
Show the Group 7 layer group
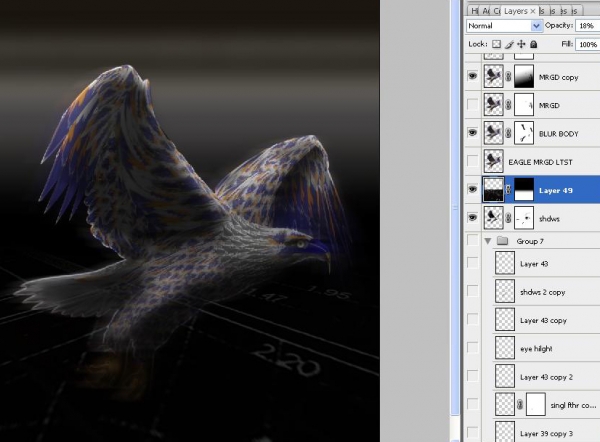473,240
